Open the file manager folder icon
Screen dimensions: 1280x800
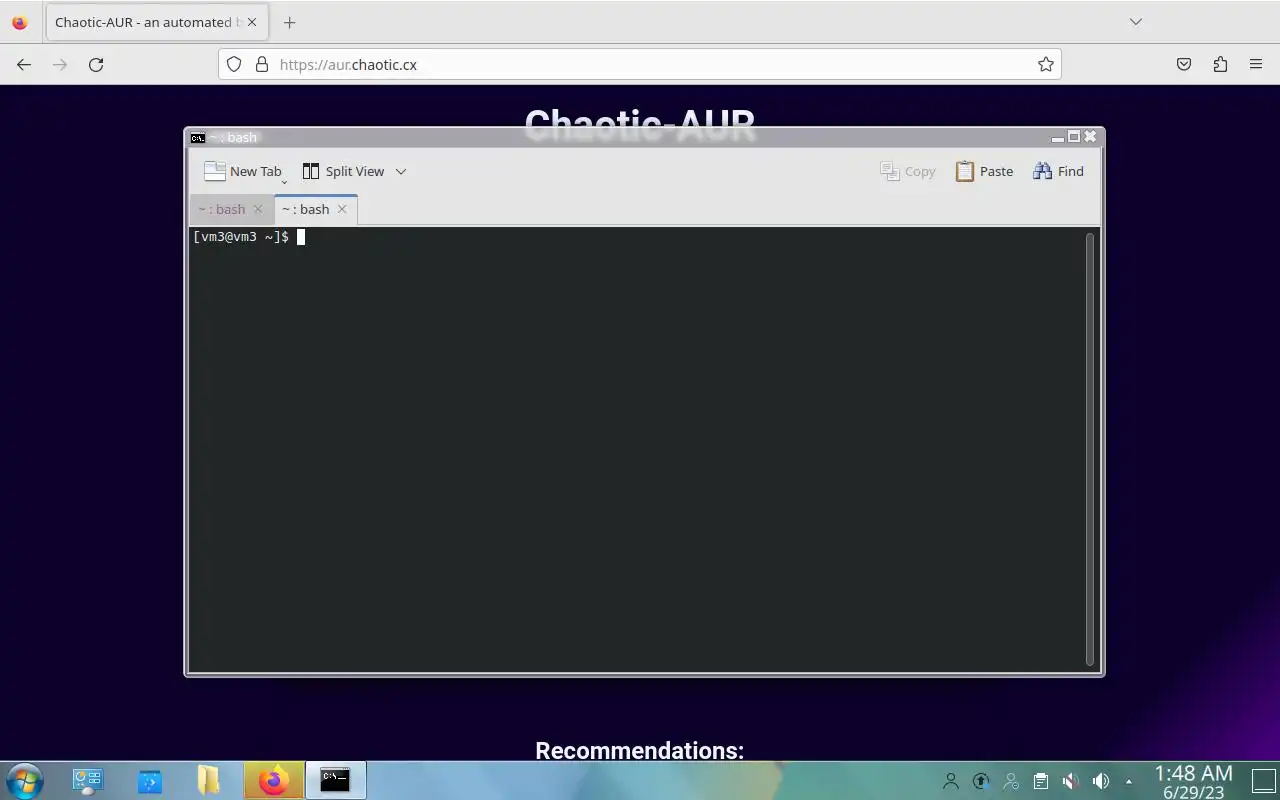pos(208,780)
